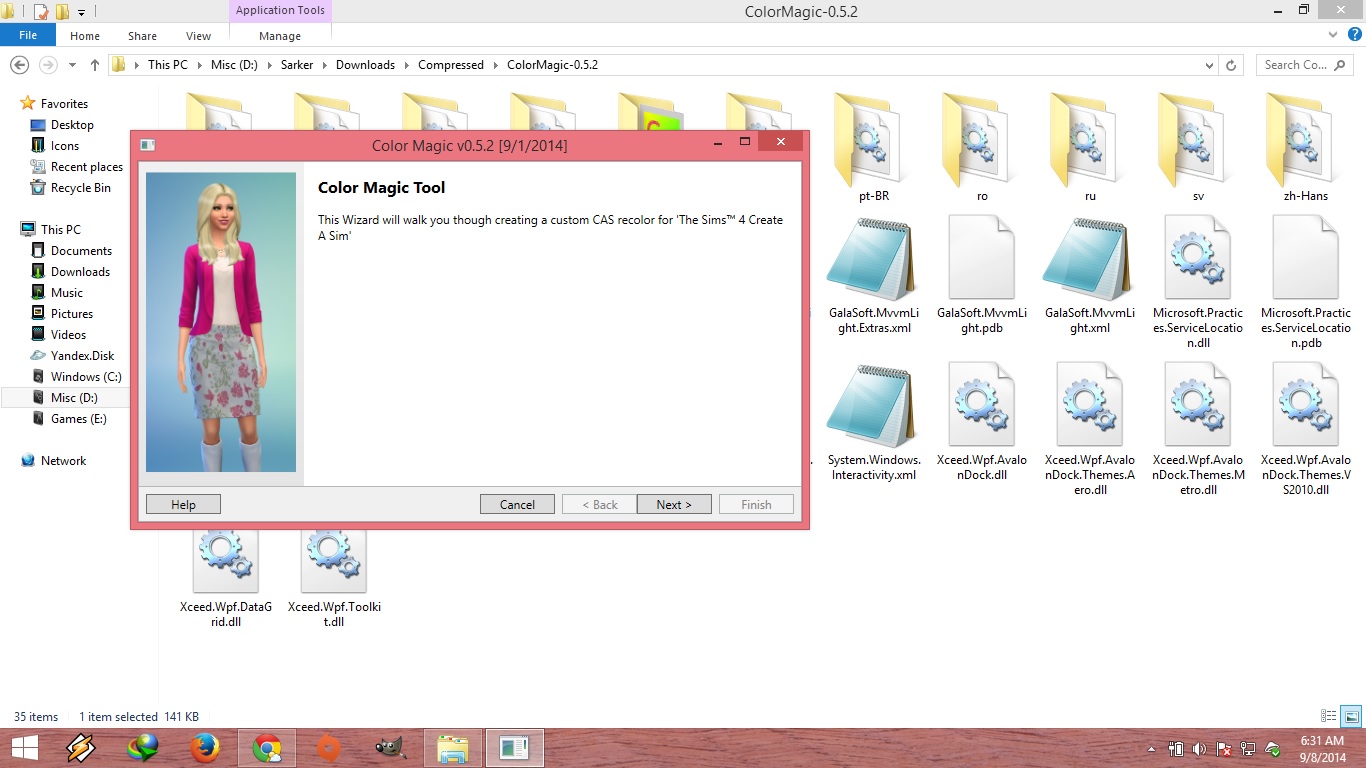Open the volume icon in system tray
The image size is (1366, 768).
pos(1198,748)
